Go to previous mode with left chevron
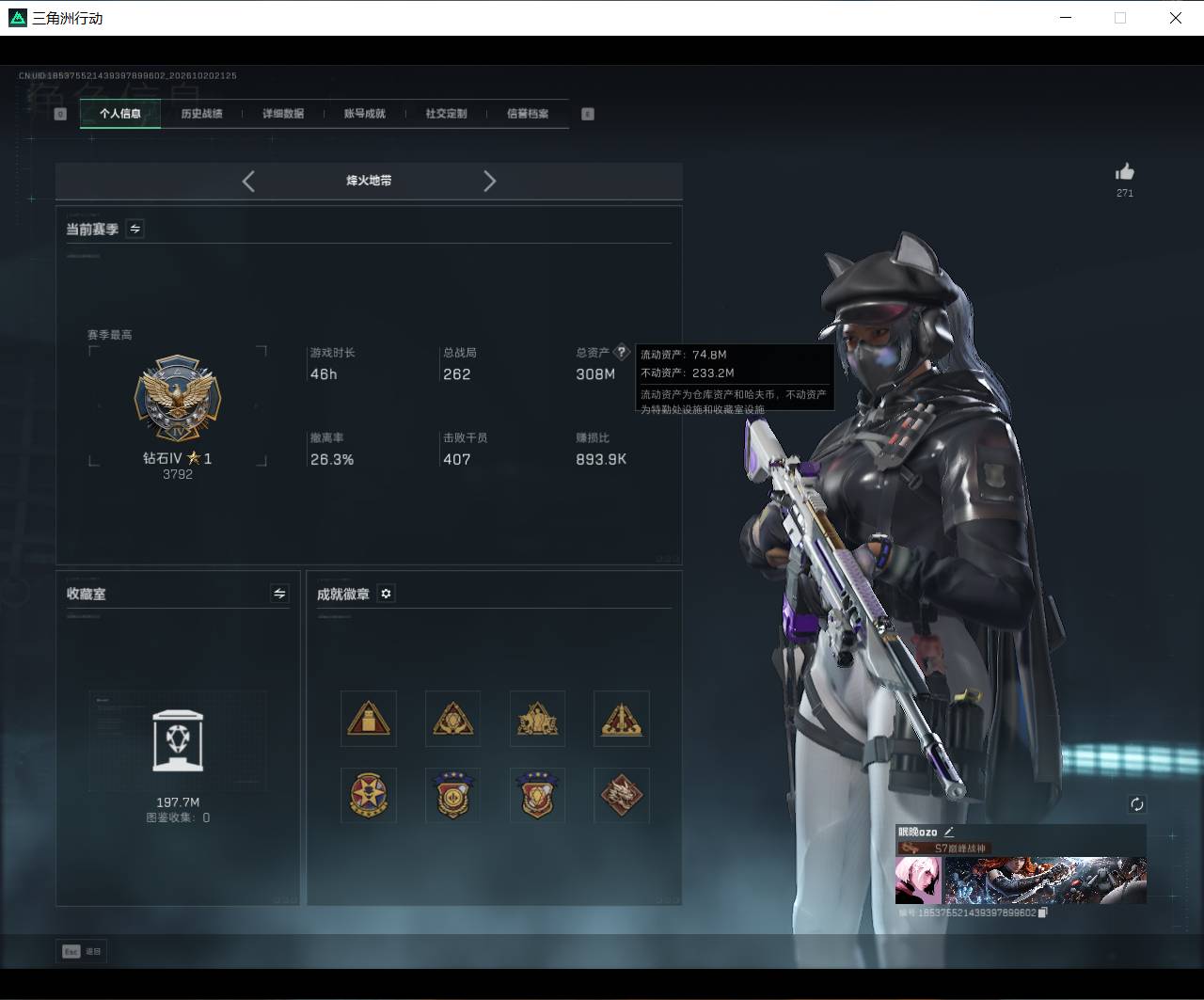1204x1000 pixels. pos(248,182)
